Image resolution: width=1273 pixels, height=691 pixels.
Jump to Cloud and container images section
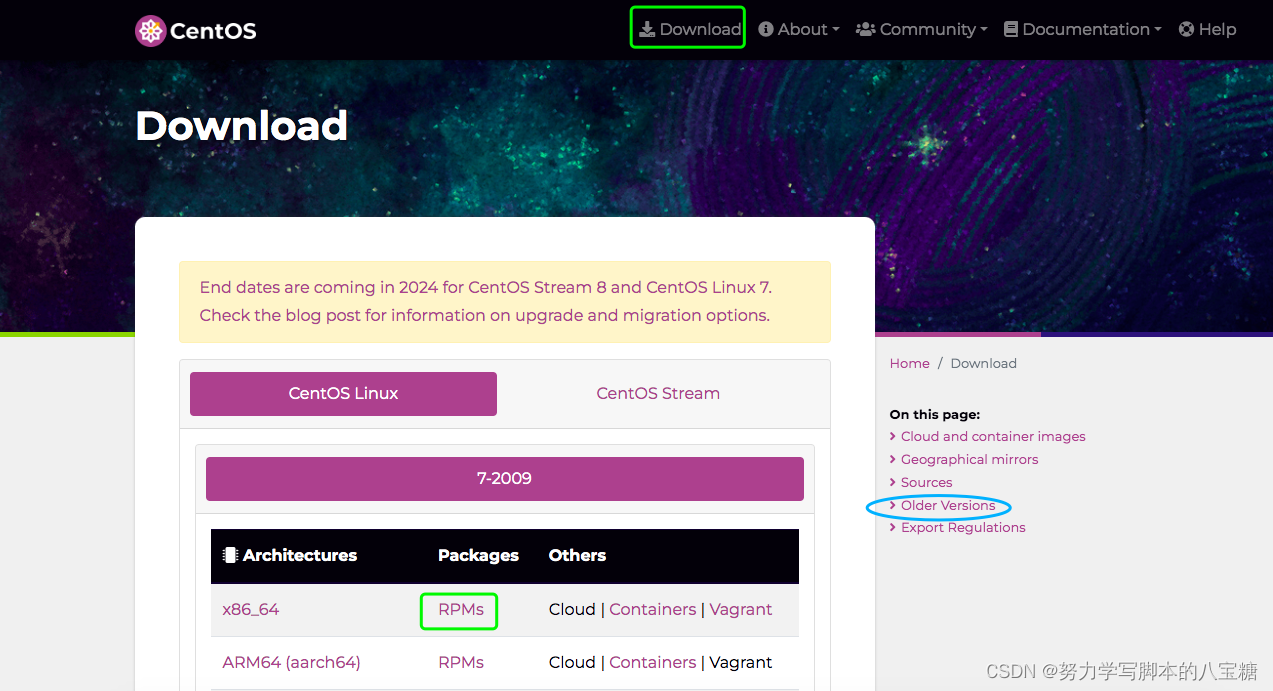993,436
